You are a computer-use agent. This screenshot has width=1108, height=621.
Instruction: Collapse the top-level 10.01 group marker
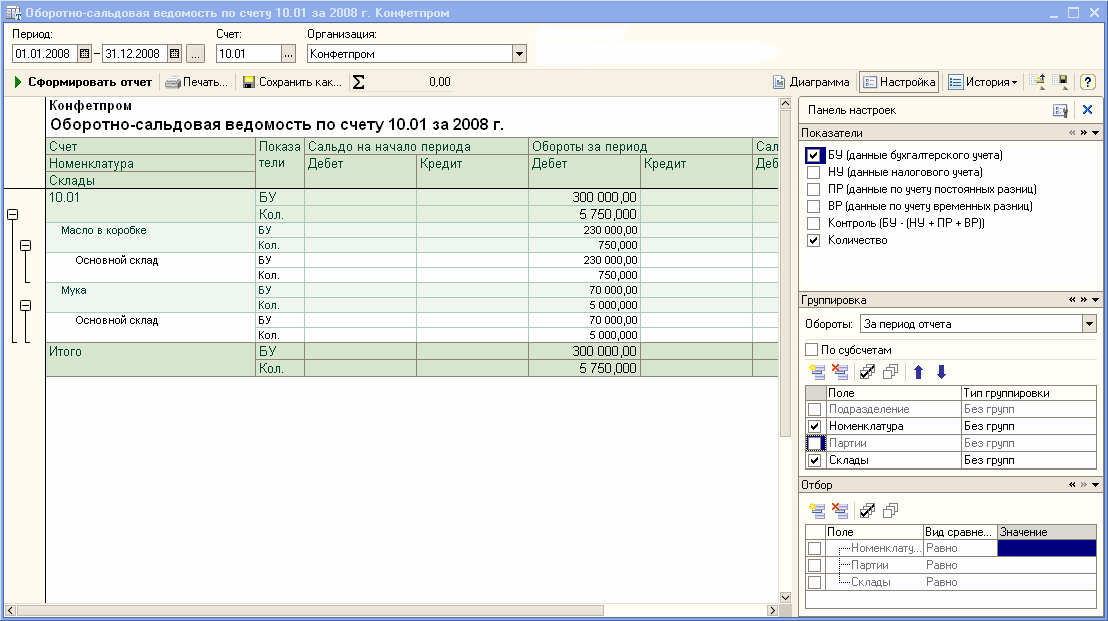(x=13, y=215)
